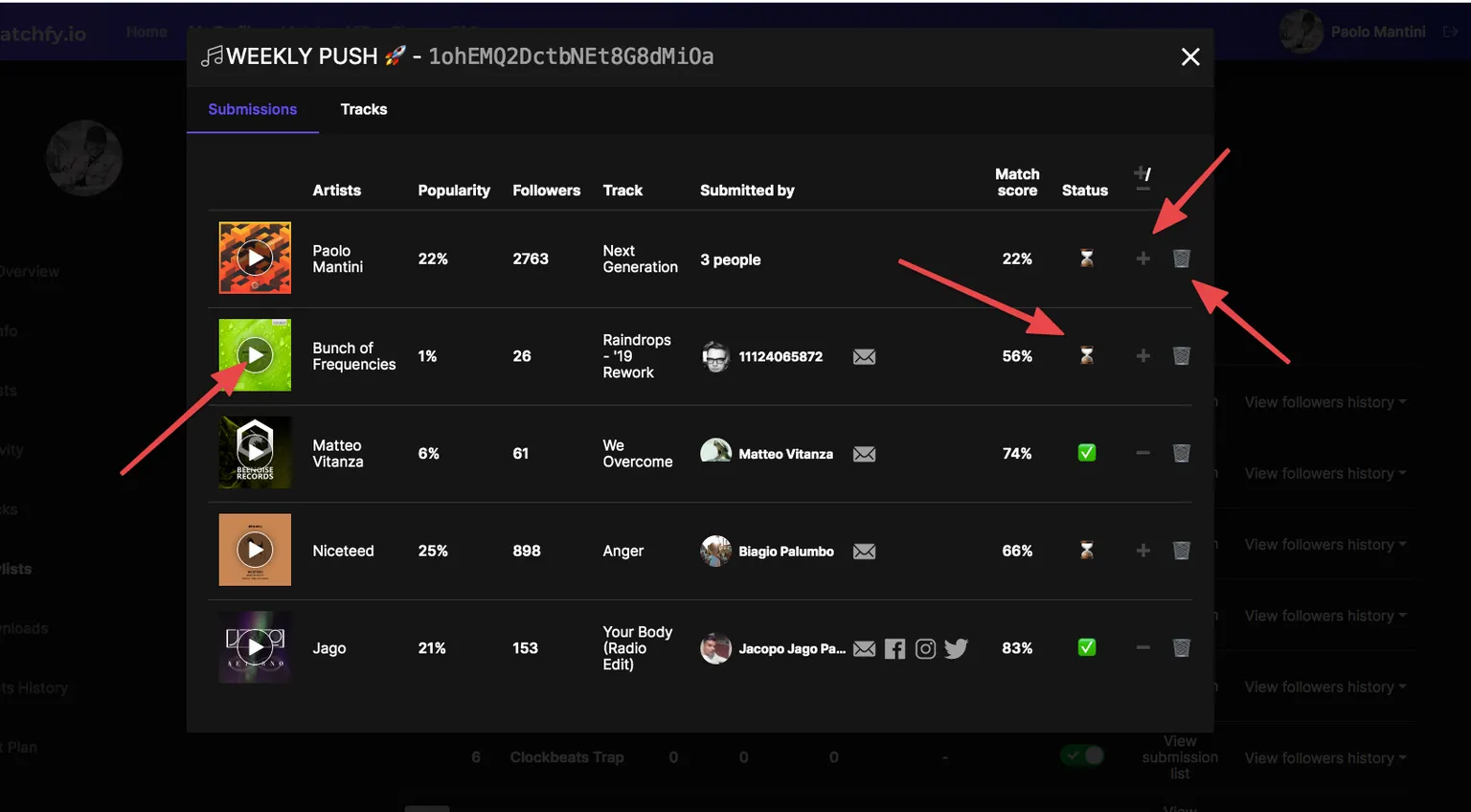Add Paolo Mantini track with plus icon

pos(1143,259)
